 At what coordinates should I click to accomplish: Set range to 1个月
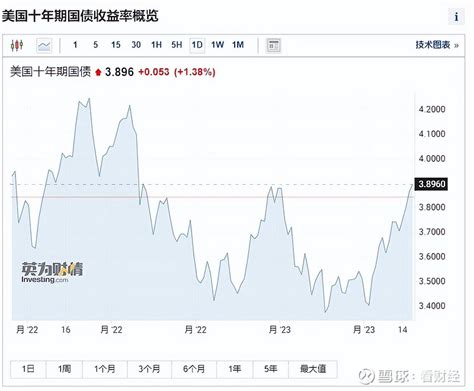pyautogui.click(x=105, y=369)
